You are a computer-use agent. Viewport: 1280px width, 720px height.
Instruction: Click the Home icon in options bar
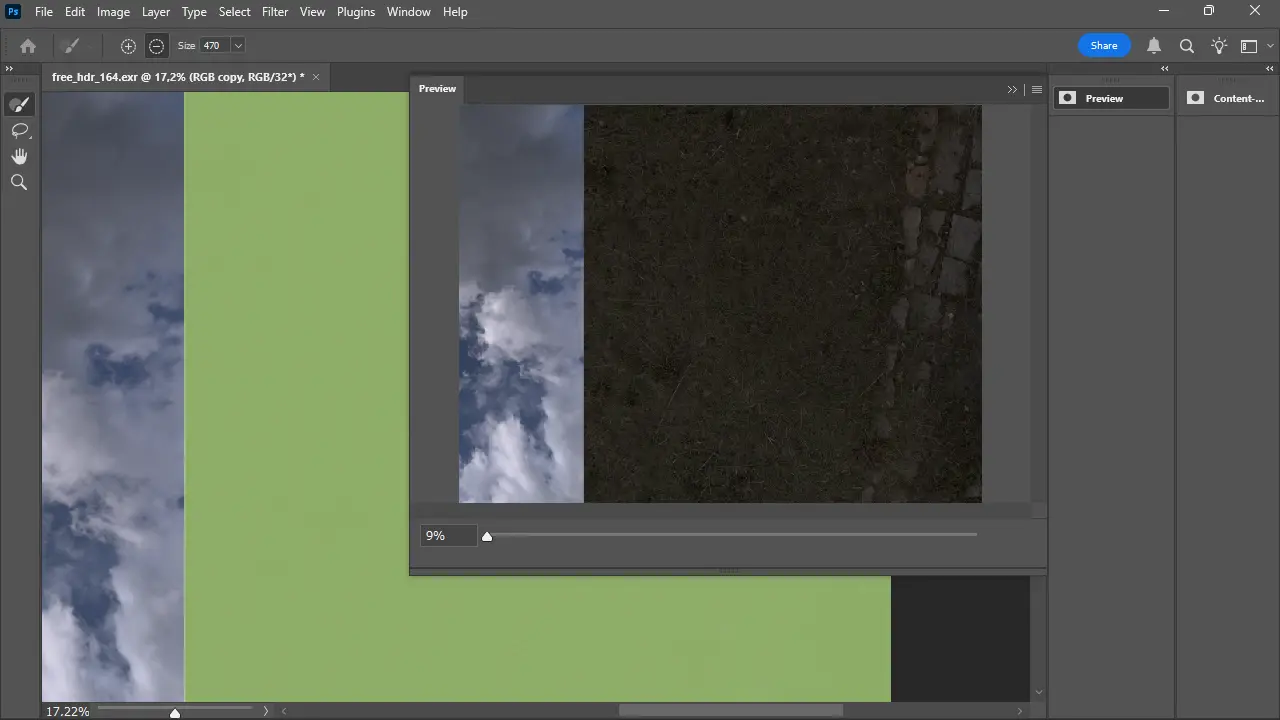[x=28, y=46]
